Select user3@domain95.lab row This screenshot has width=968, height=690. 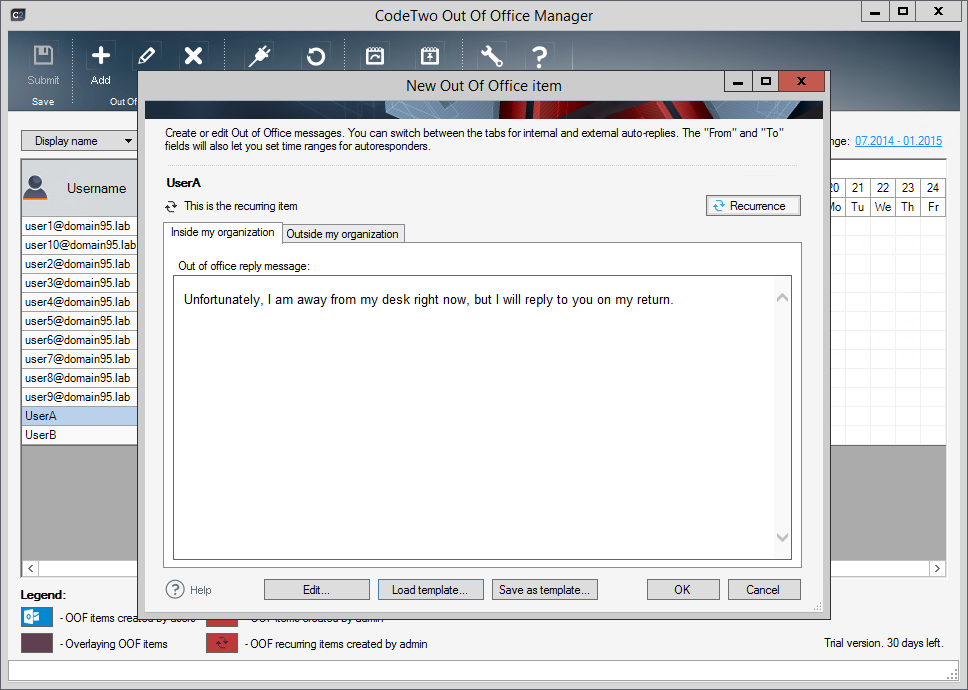pos(80,283)
